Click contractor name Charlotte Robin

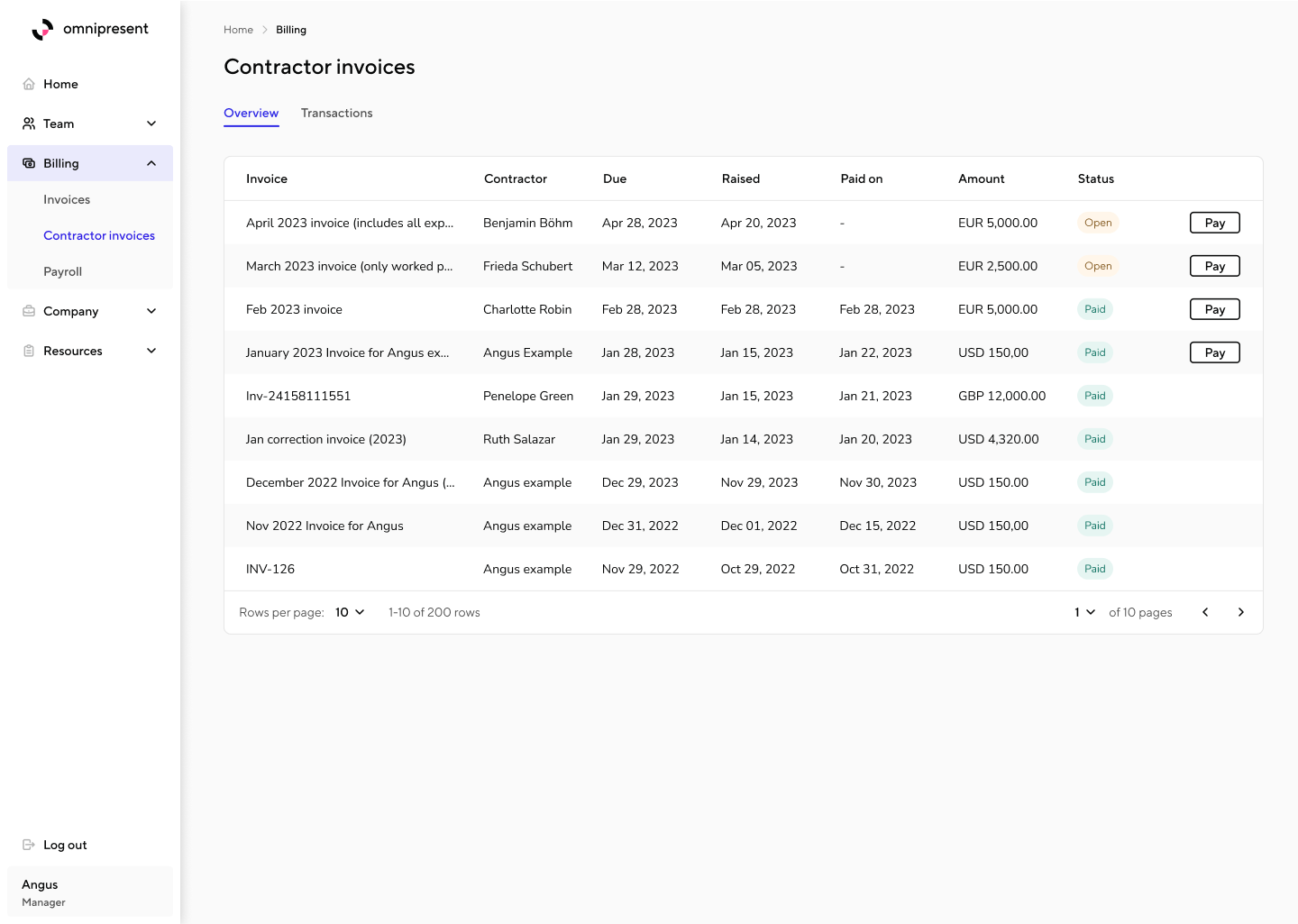pyautogui.click(x=527, y=309)
